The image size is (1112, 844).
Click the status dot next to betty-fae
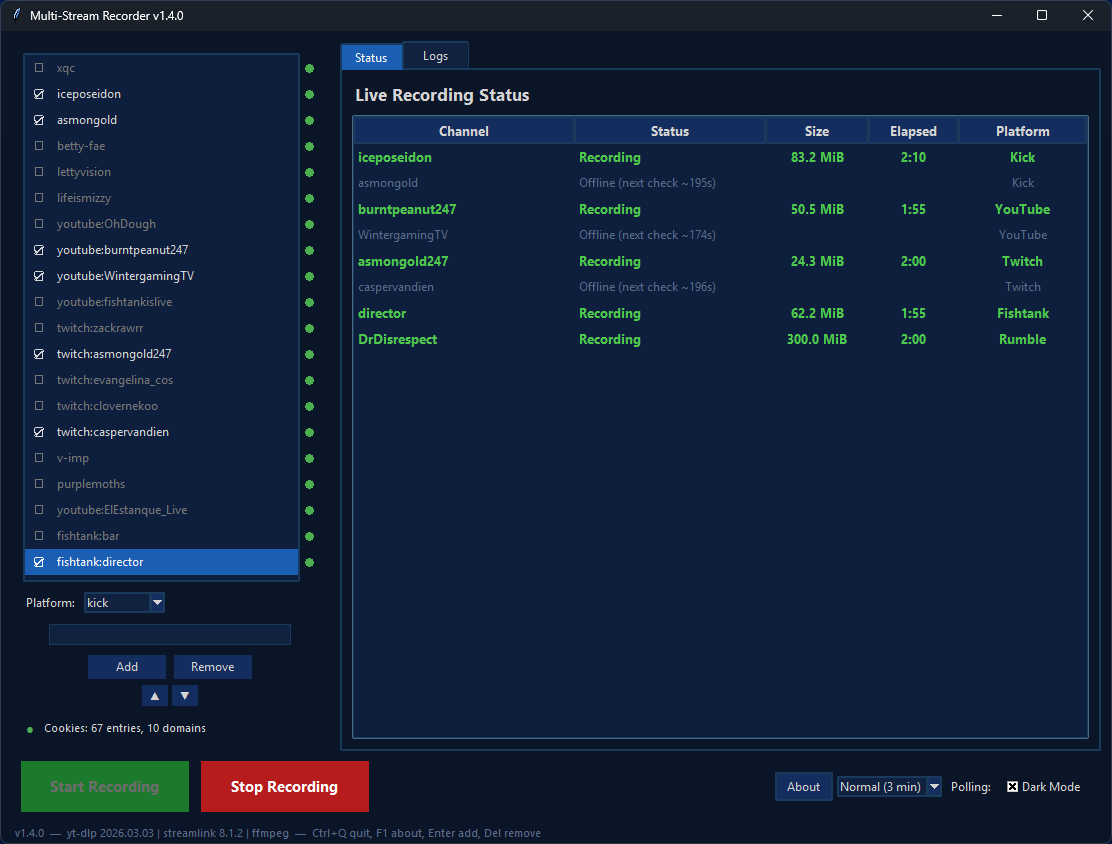[x=309, y=147]
